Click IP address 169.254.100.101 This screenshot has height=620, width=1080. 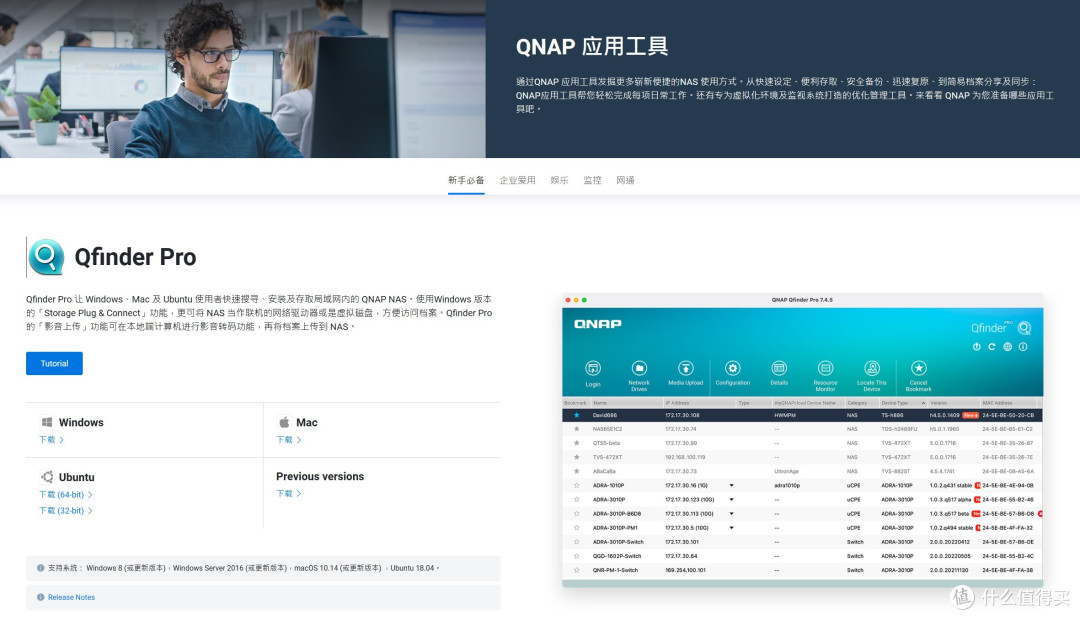click(x=685, y=570)
